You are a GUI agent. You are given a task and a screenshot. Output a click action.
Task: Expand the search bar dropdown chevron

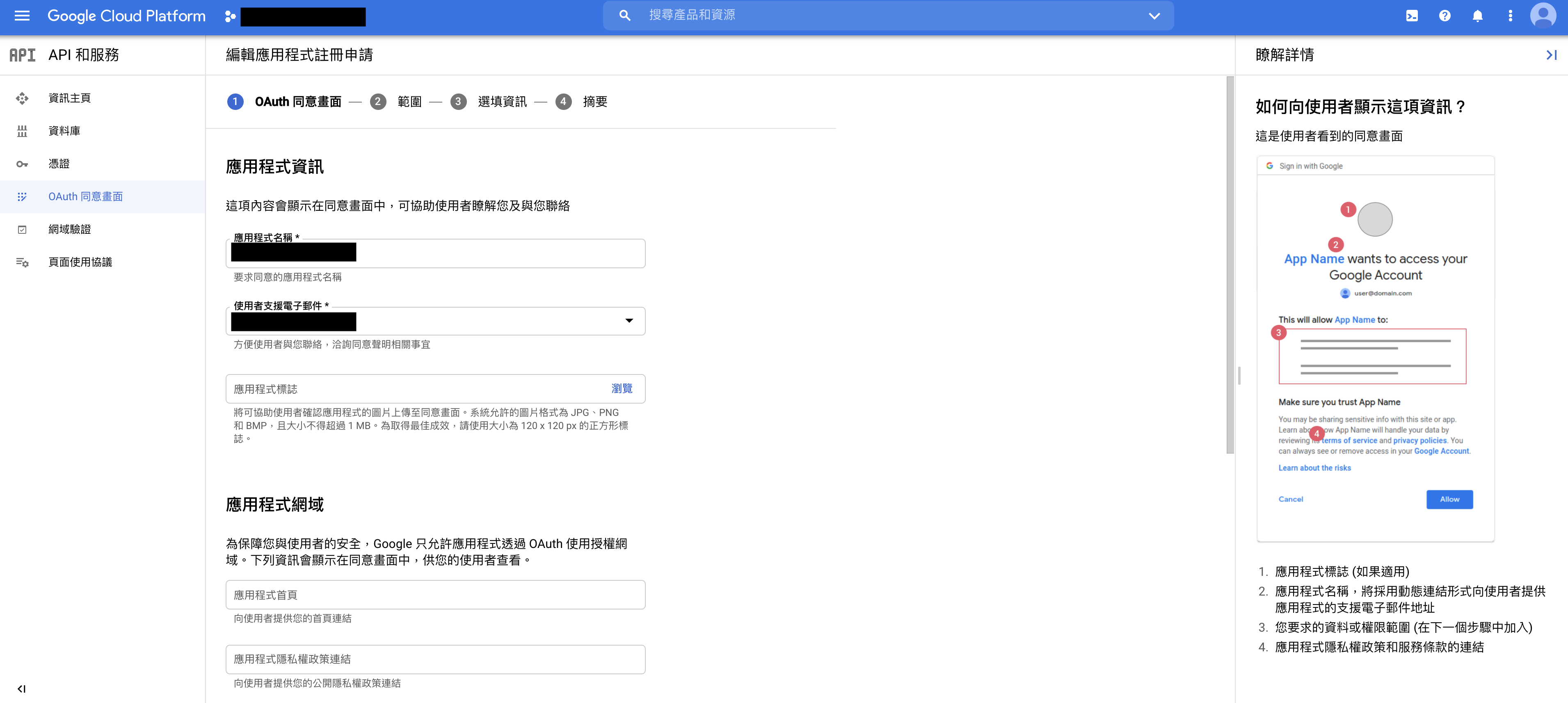tap(1154, 16)
